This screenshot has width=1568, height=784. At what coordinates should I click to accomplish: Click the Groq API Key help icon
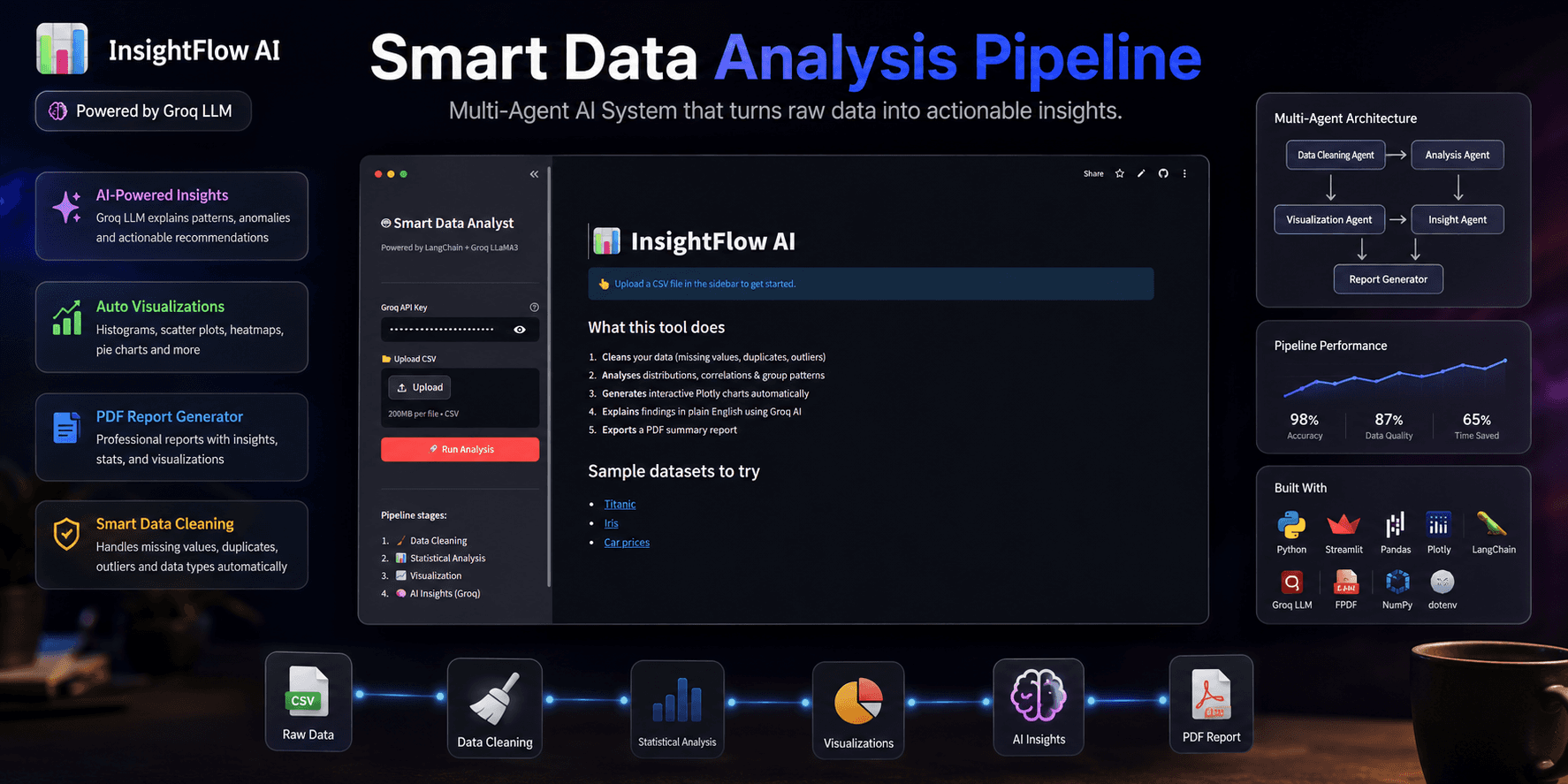click(534, 308)
